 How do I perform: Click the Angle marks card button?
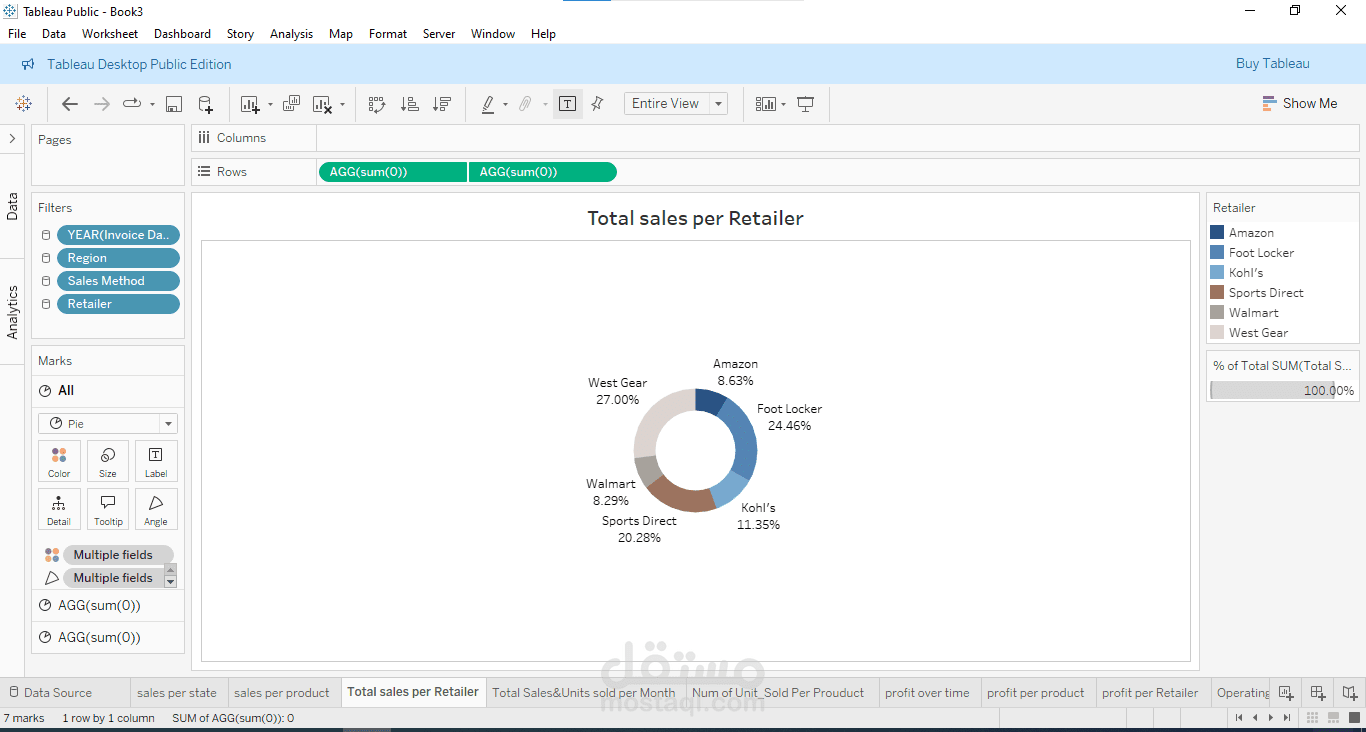pyautogui.click(x=156, y=509)
